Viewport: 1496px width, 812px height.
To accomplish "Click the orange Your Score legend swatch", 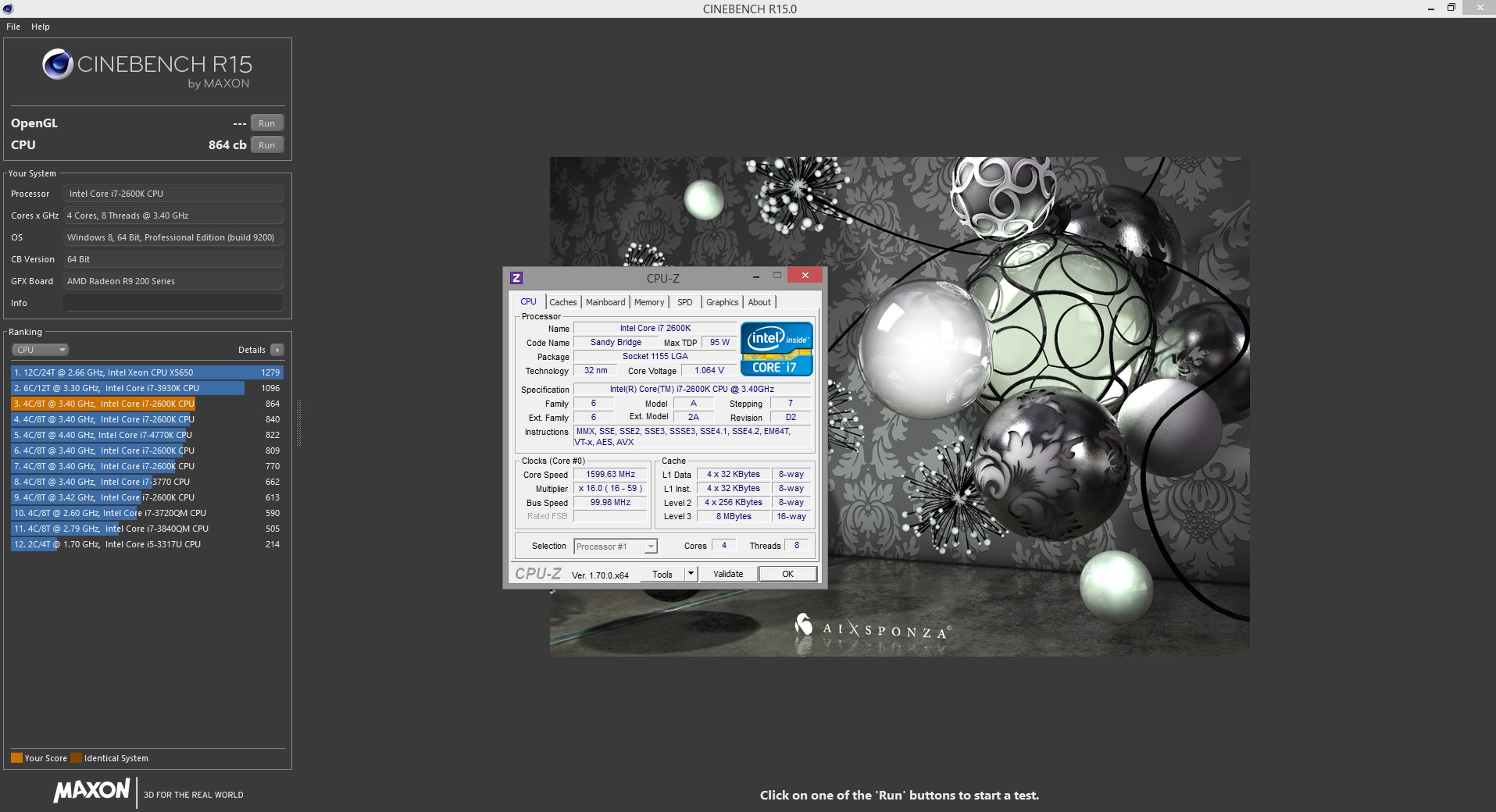I will 16,758.
